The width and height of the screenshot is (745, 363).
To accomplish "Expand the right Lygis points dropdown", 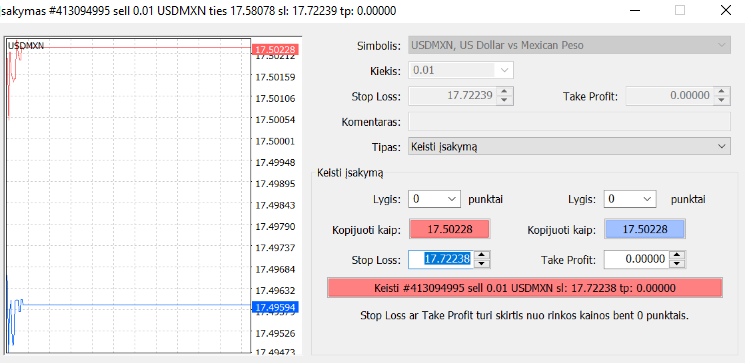I will 630,199.
